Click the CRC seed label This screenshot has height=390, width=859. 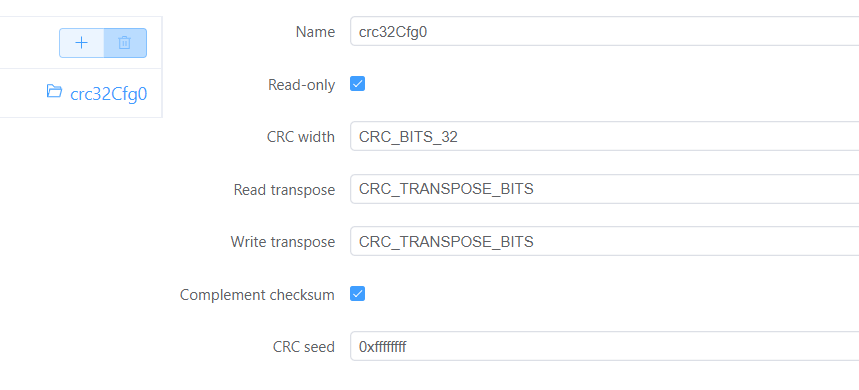303,347
